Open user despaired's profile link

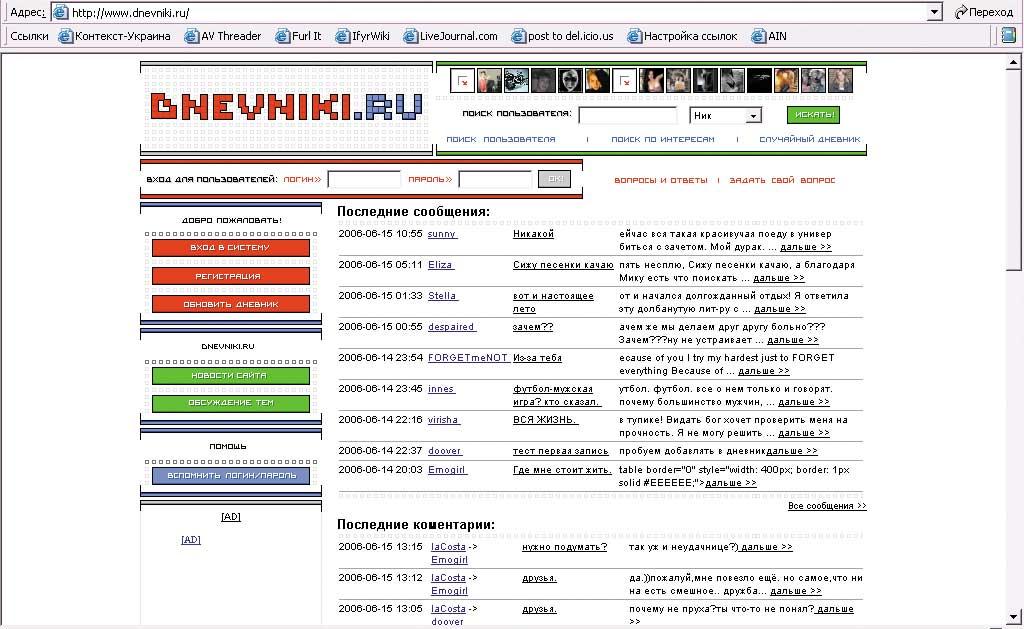[x=451, y=327]
